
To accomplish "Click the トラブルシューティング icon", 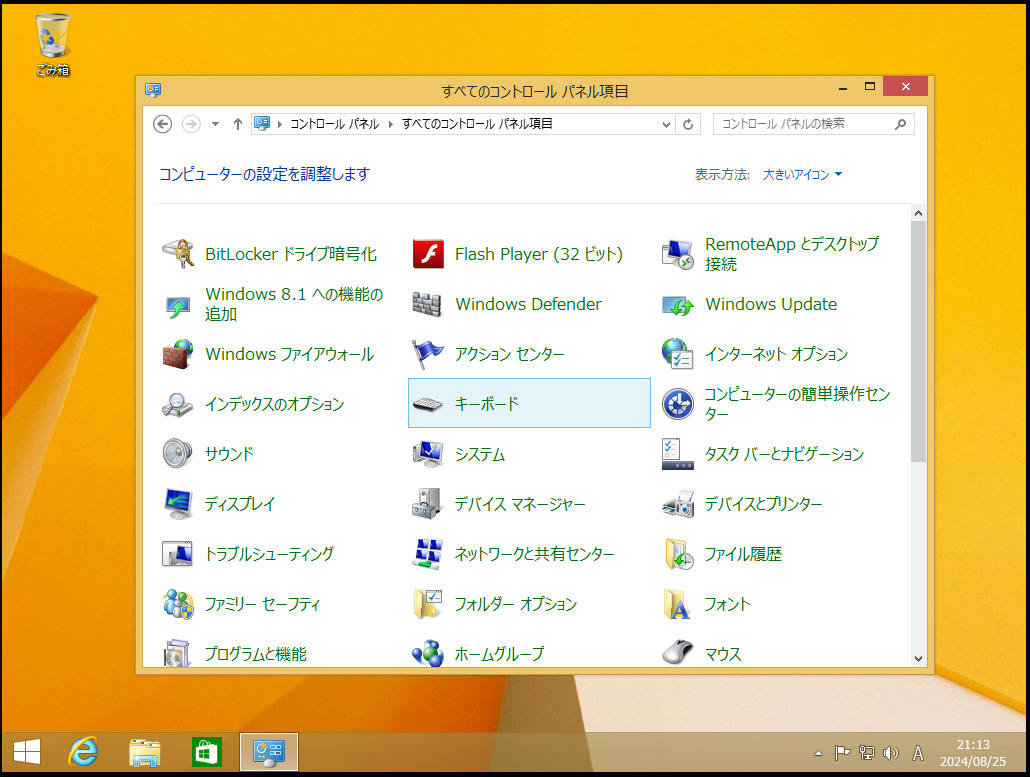I will 178,554.
